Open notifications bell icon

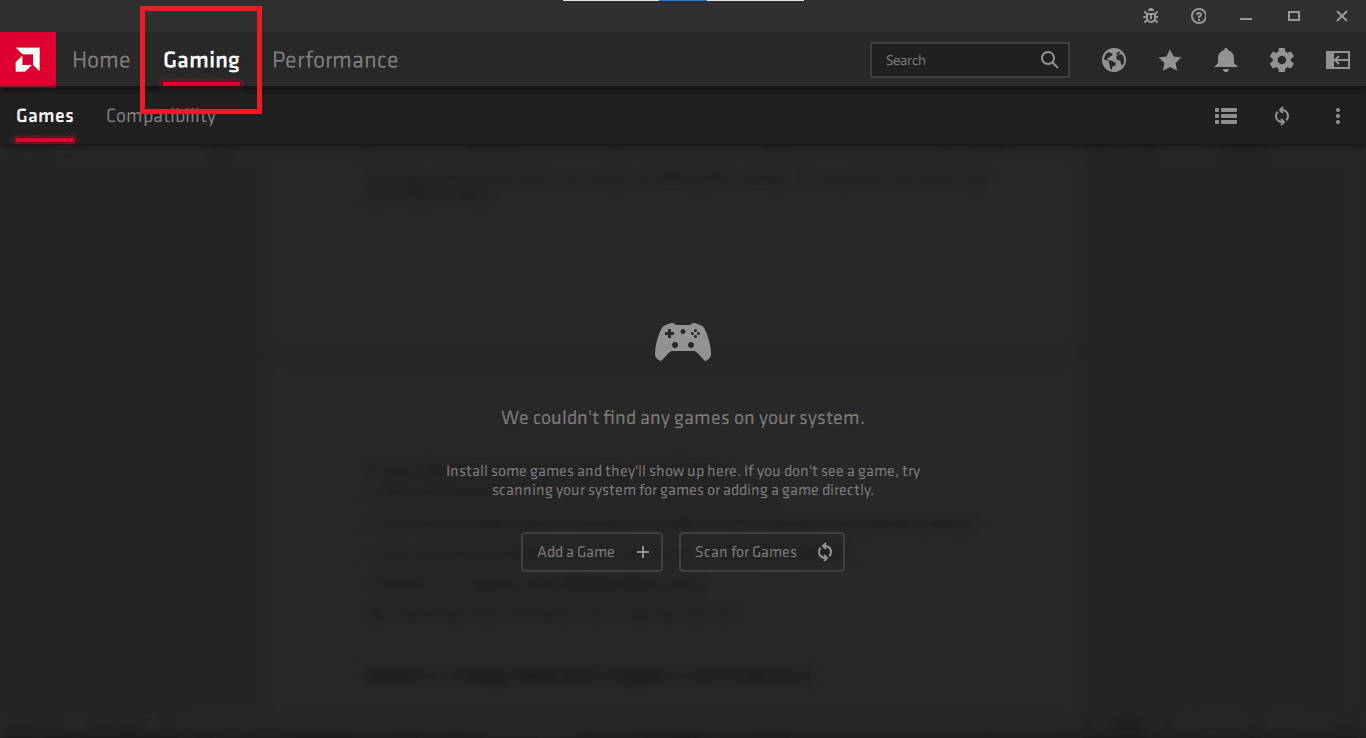(1226, 60)
